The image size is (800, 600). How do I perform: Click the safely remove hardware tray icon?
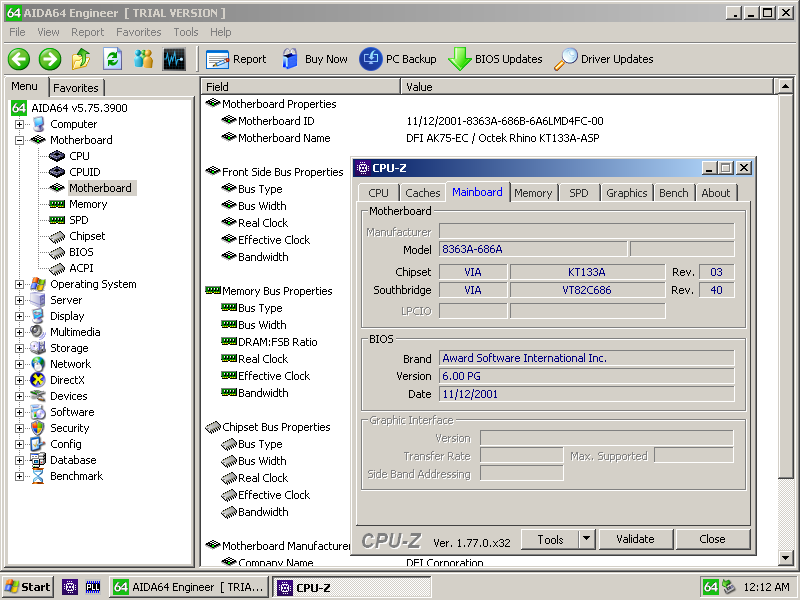coord(729,587)
